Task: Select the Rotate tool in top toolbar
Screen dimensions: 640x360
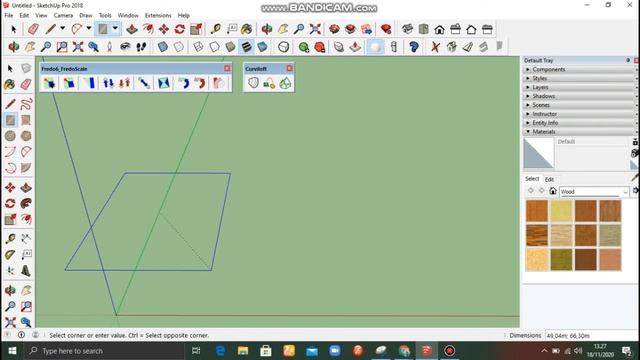Action: (x=180, y=29)
